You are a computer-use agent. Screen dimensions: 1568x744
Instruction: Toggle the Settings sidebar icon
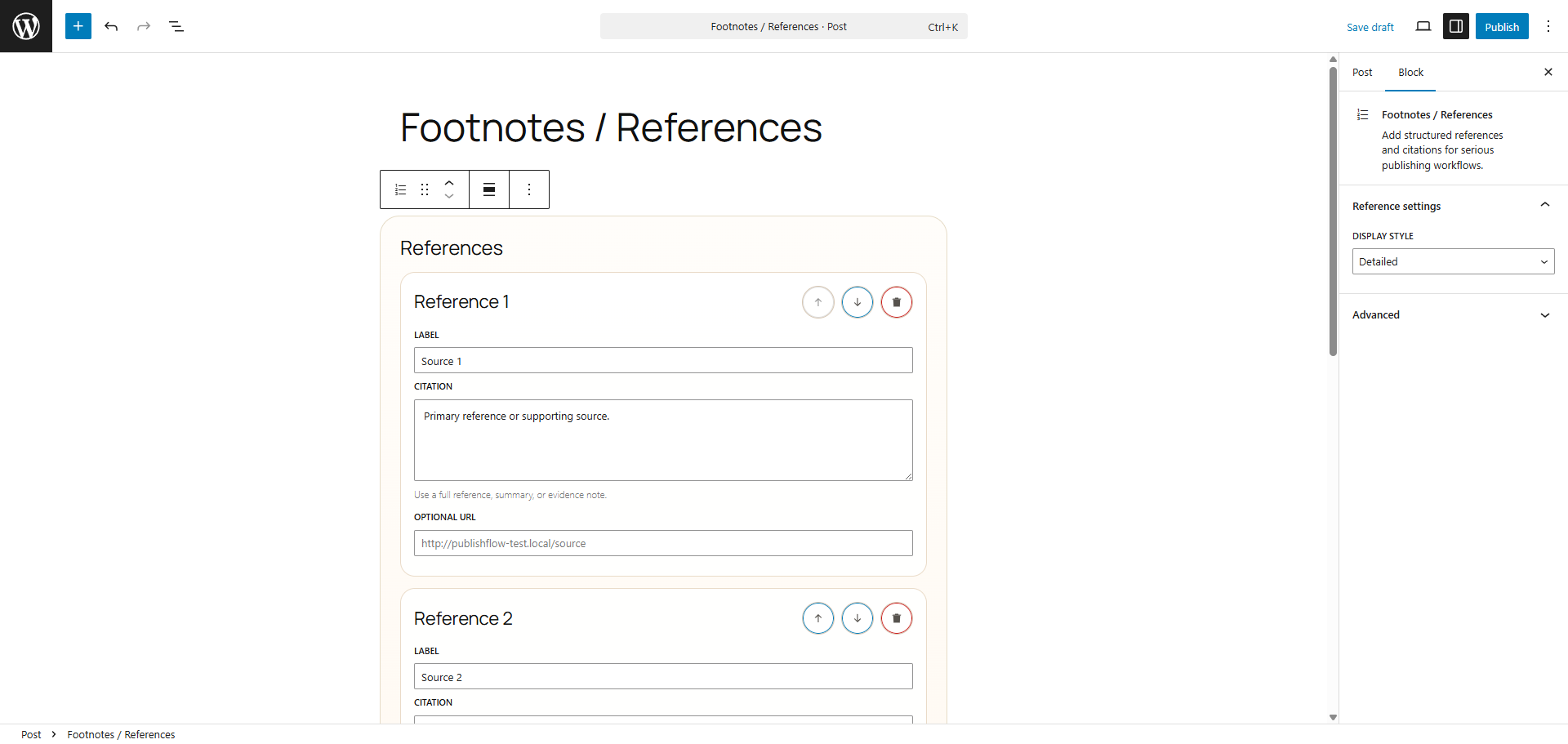pyautogui.click(x=1456, y=26)
